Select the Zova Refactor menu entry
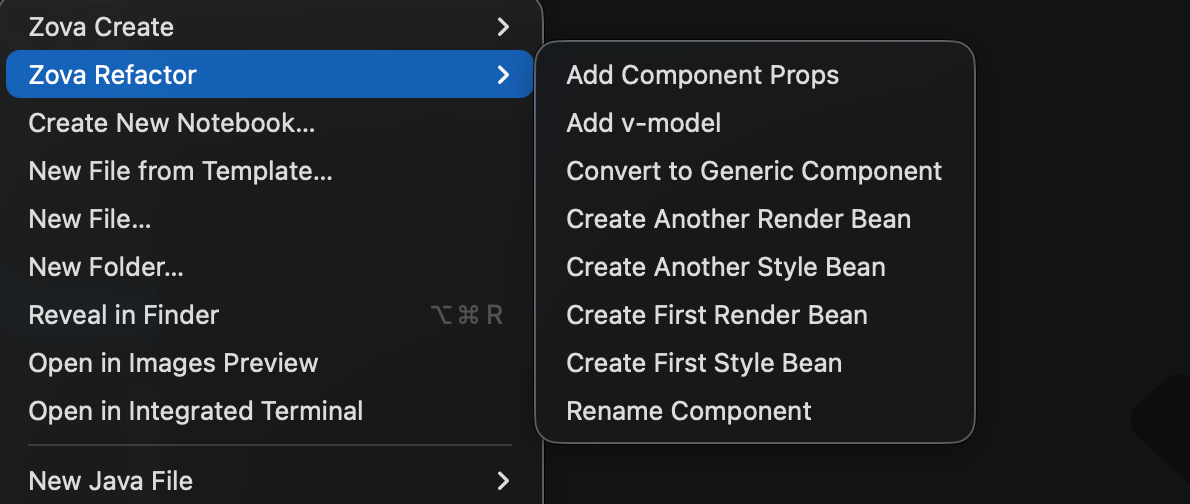1190x504 pixels. (113, 75)
